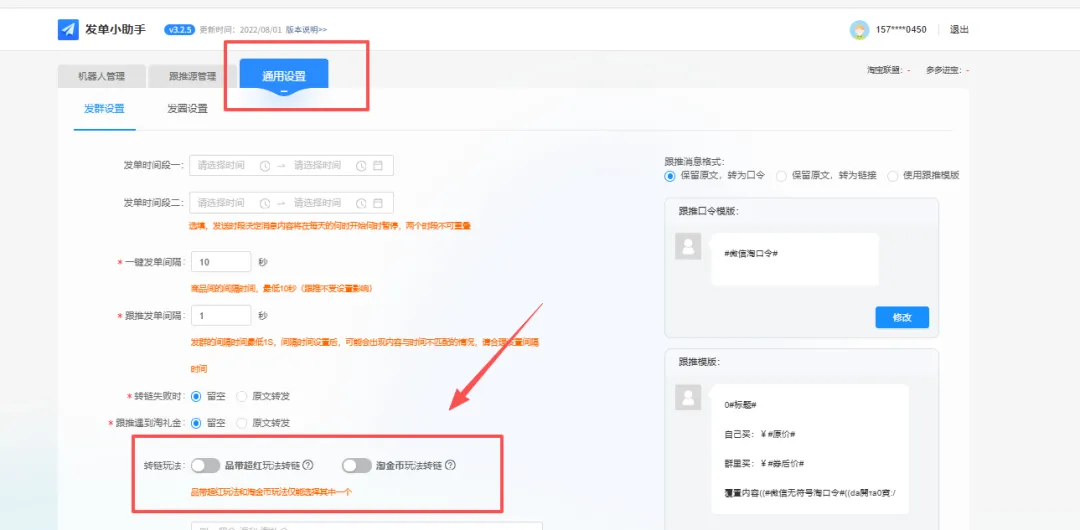Click the 转链玩法 label

[164, 466]
